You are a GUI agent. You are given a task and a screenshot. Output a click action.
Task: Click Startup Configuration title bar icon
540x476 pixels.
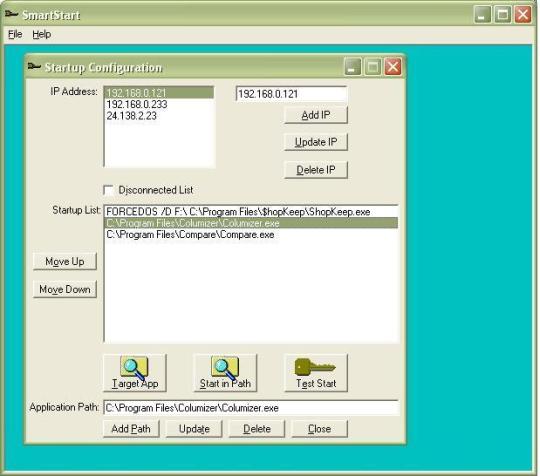click(x=34, y=66)
